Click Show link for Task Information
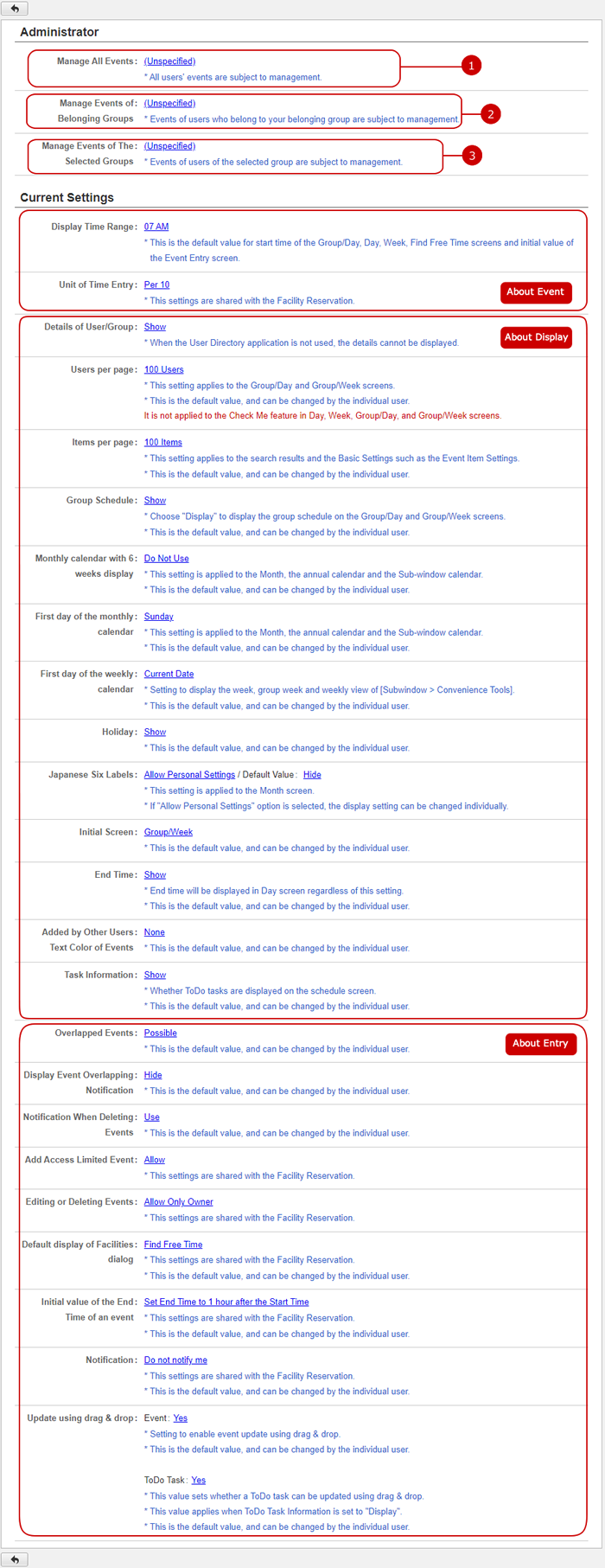The width and height of the screenshot is (605, 1568). pyautogui.click(x=155, y=975)
